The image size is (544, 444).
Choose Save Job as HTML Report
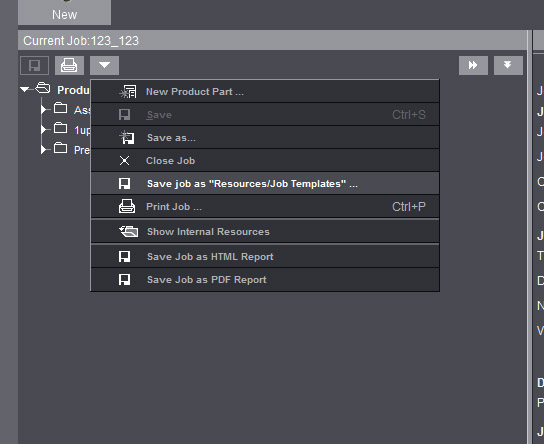[265, 257]
